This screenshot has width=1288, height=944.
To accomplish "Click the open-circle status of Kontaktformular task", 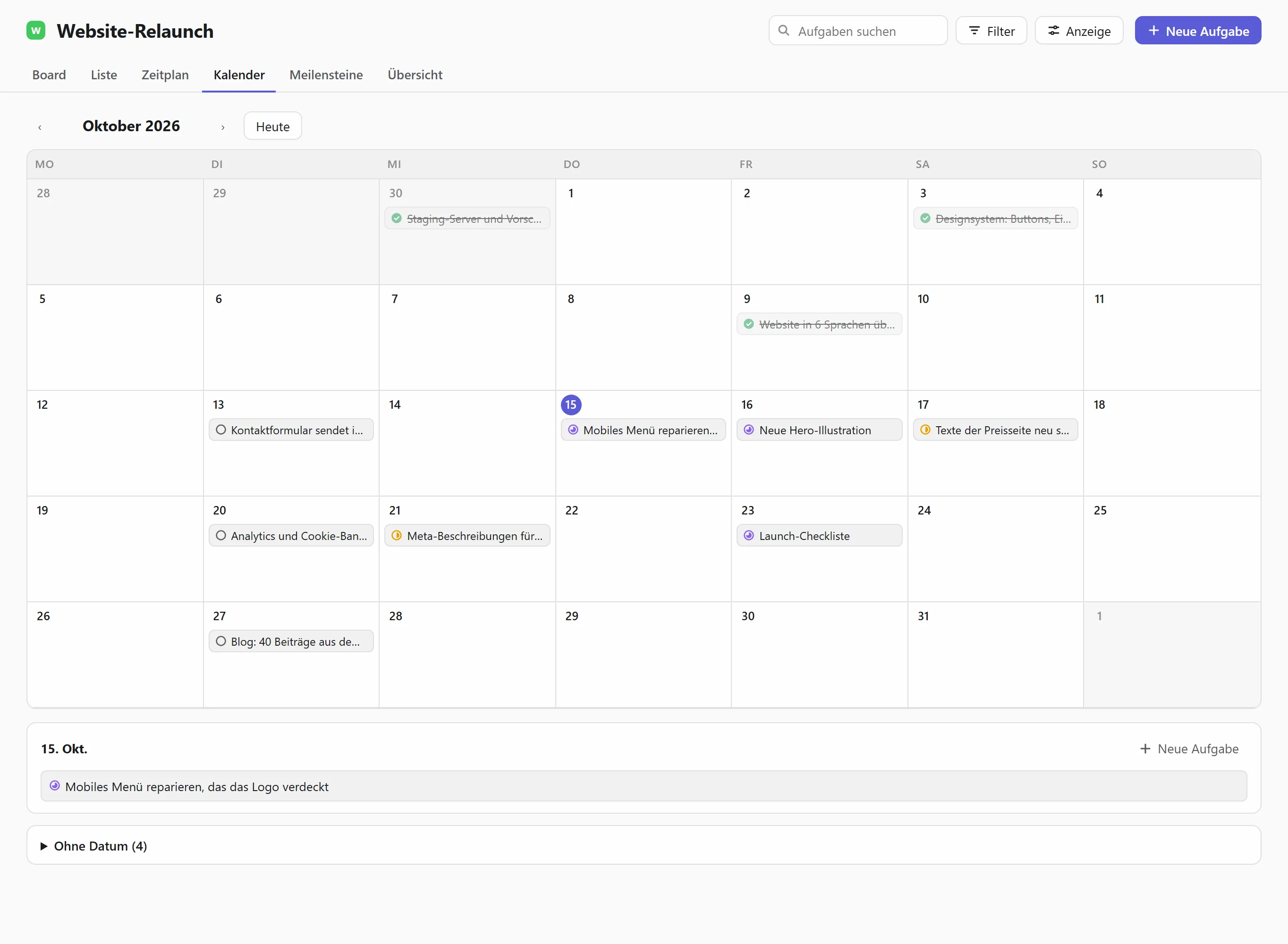I will [220, 430].
